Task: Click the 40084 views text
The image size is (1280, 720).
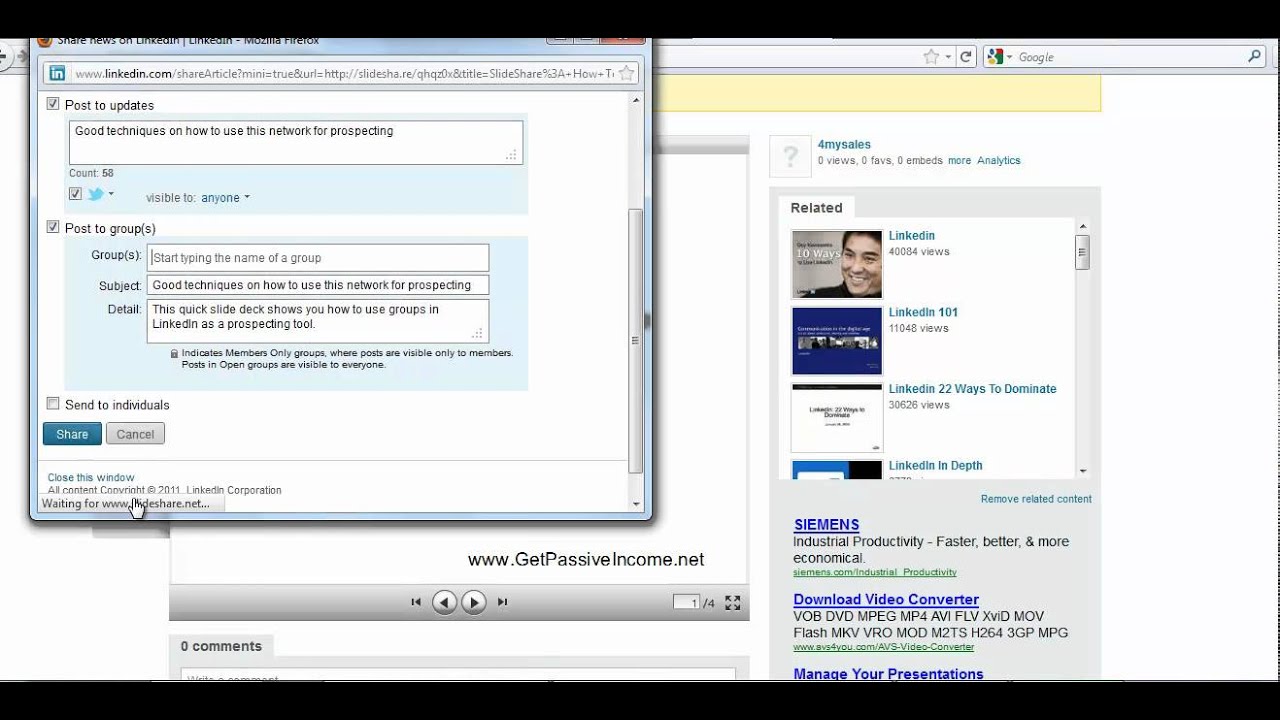Action: (919, 252)
